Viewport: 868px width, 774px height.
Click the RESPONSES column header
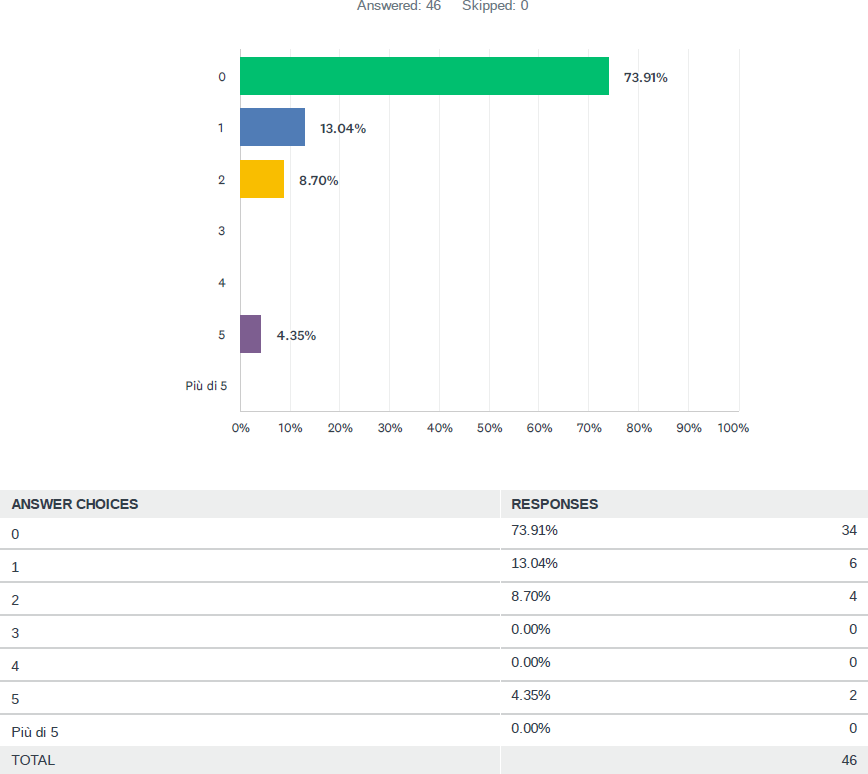[x=554, y=504]
